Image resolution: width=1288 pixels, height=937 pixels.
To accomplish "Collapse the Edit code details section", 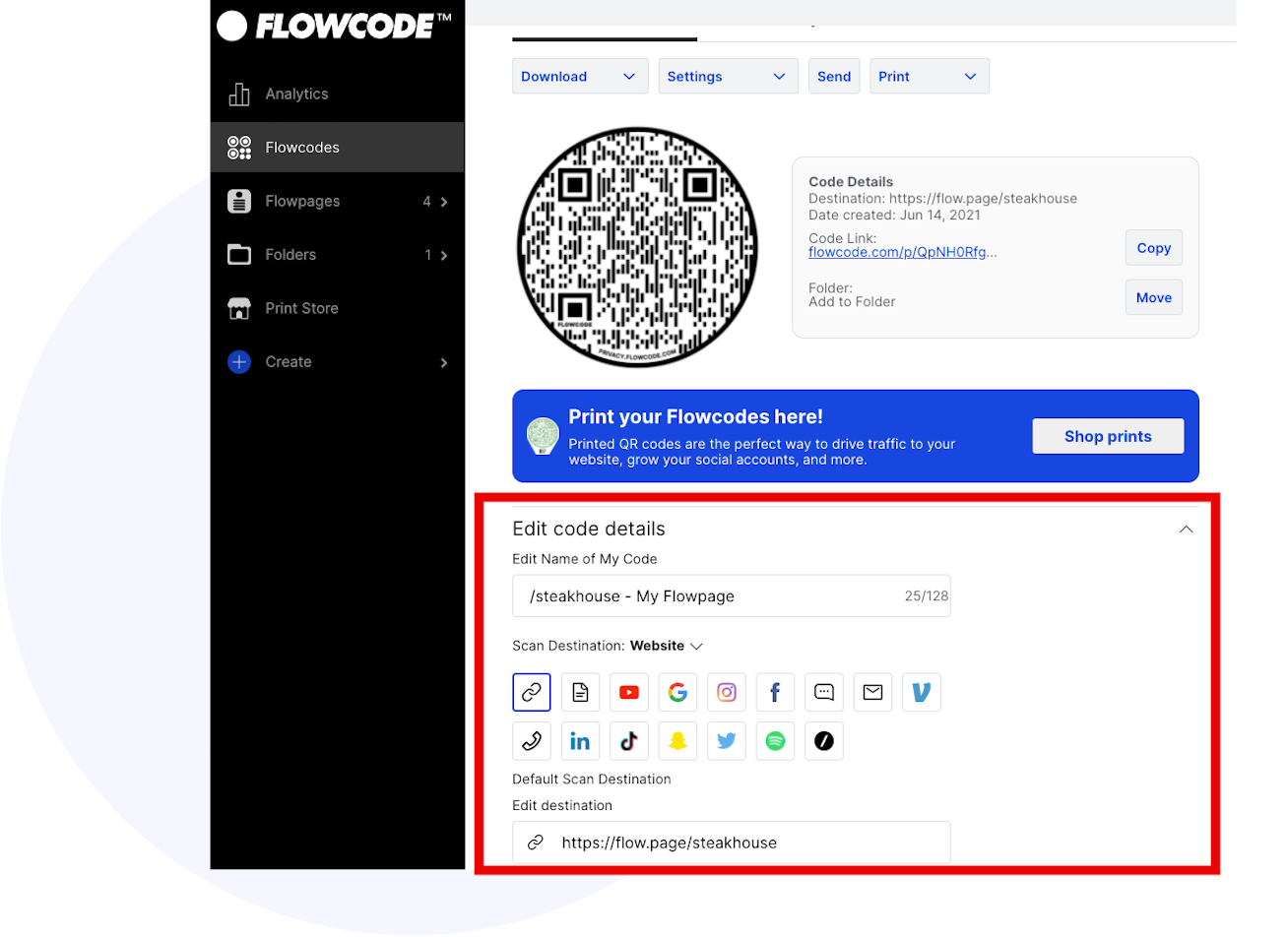I will pyautogui.click(x=1187, y=530).
